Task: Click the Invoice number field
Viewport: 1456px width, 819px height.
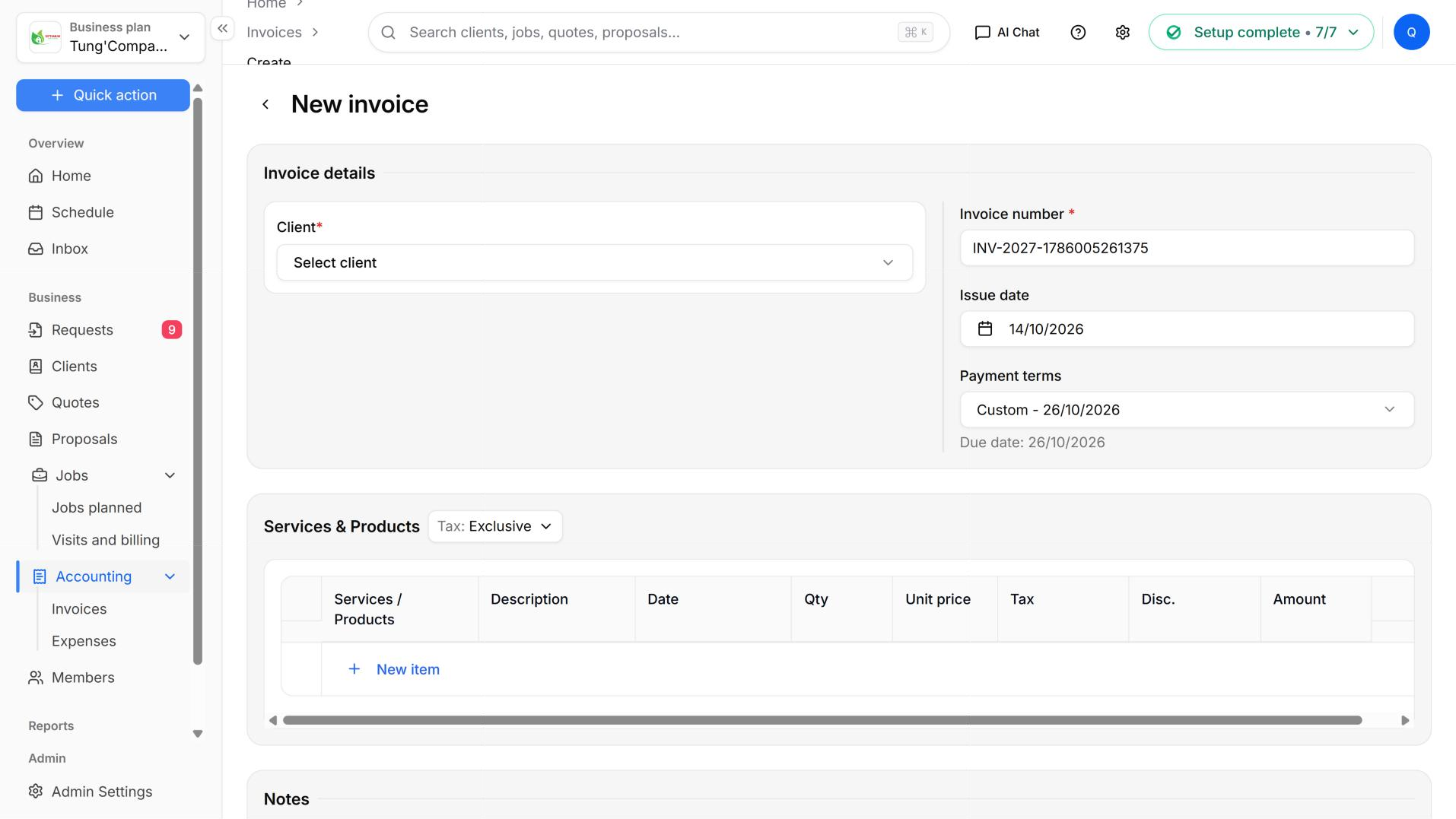Action: pyautogui.click(x=1186, y=248)
